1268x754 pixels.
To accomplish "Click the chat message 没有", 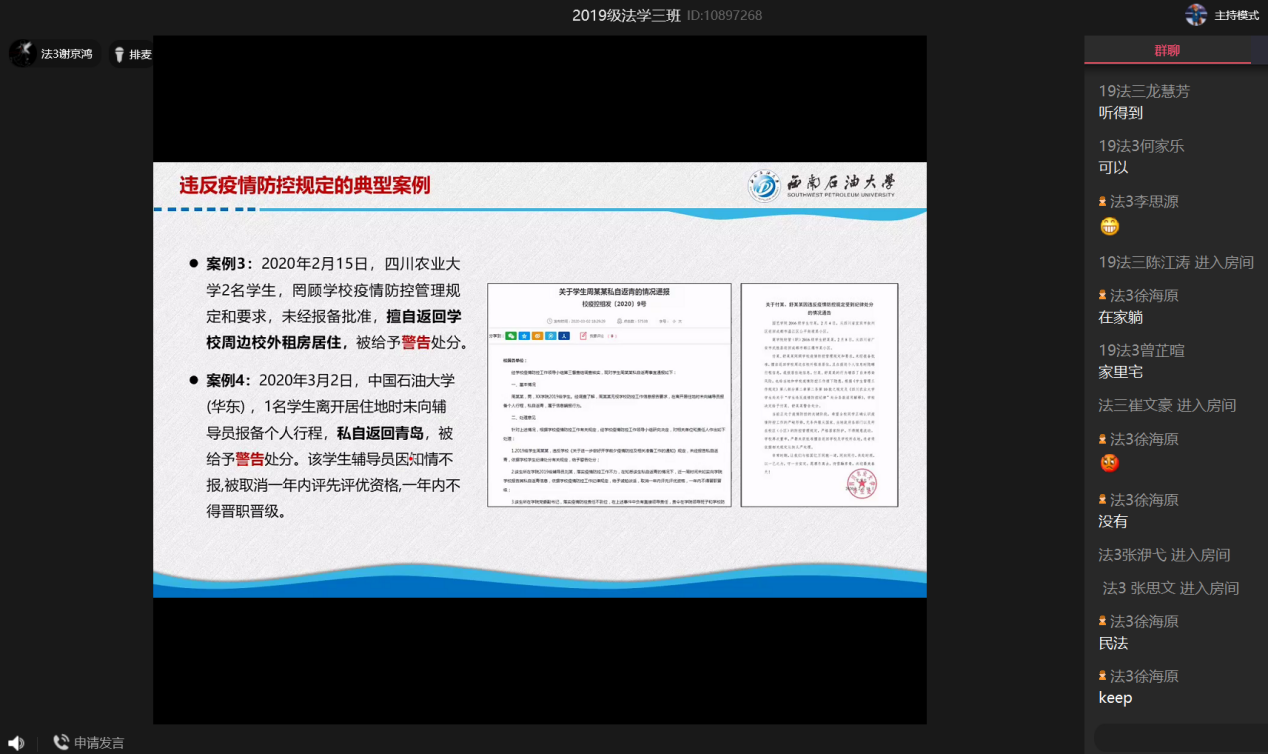I will tap(1113, 521).
